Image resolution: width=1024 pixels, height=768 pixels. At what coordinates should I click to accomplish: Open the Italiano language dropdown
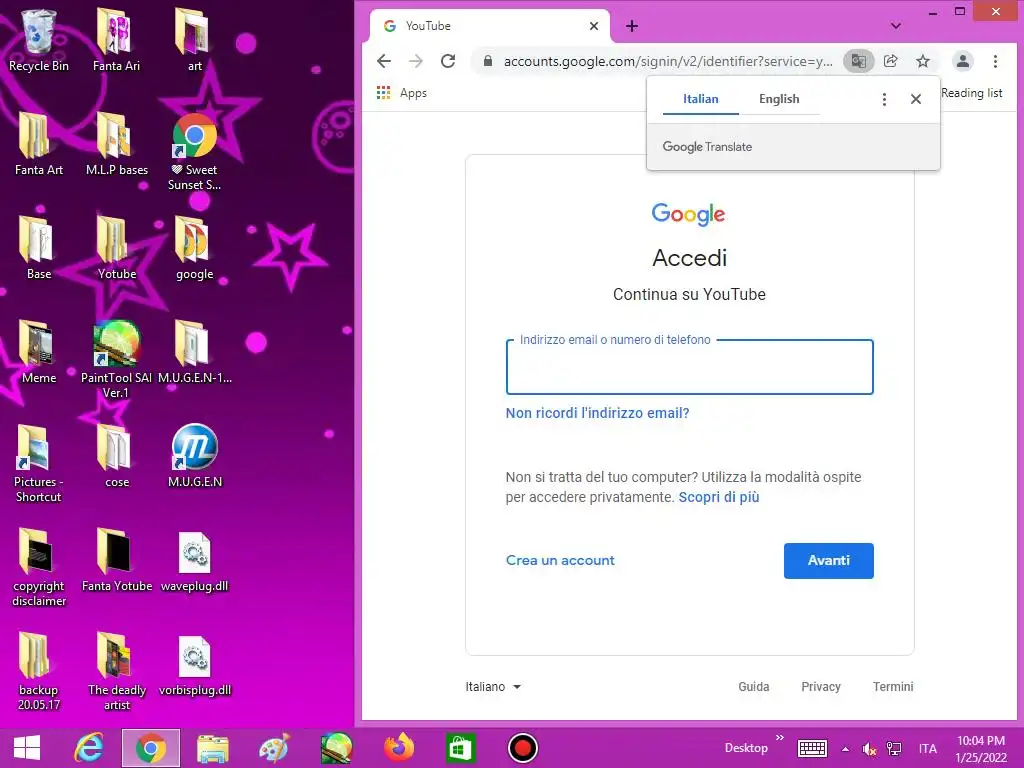pyautogui.click(x=493, y=686)
